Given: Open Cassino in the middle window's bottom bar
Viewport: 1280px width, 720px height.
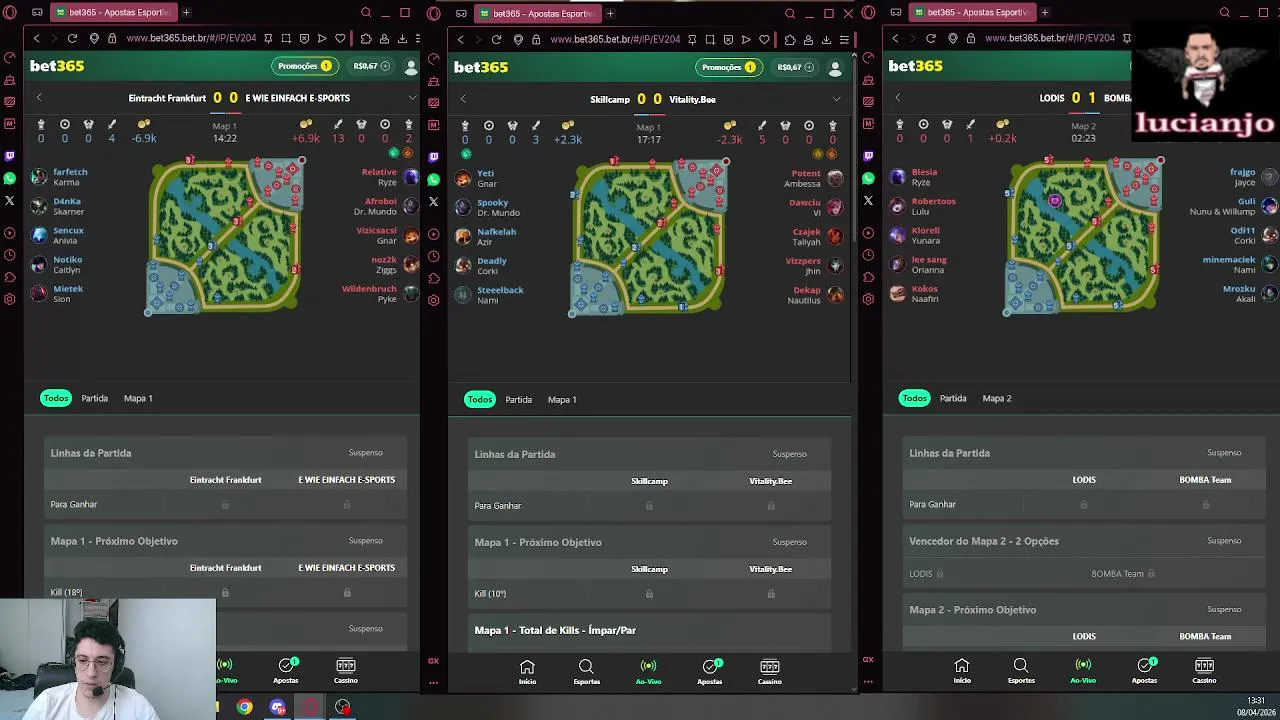Looking at the screenshot, I should 769,672.
